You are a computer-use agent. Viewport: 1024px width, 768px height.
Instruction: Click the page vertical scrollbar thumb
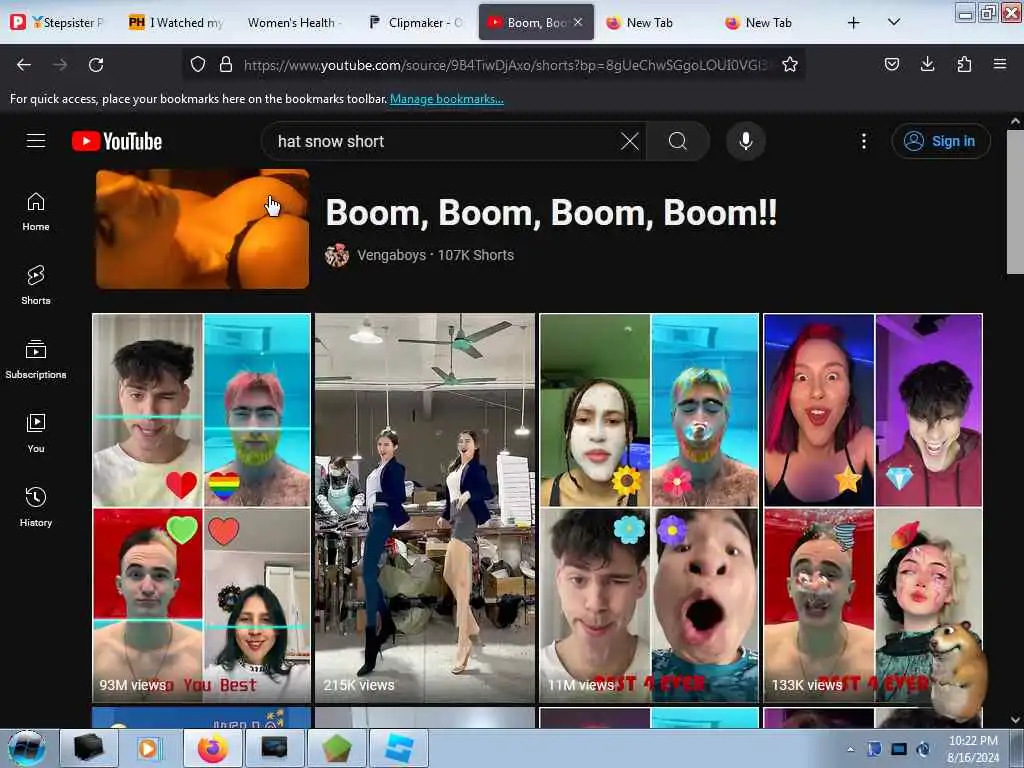(1015, 201)
